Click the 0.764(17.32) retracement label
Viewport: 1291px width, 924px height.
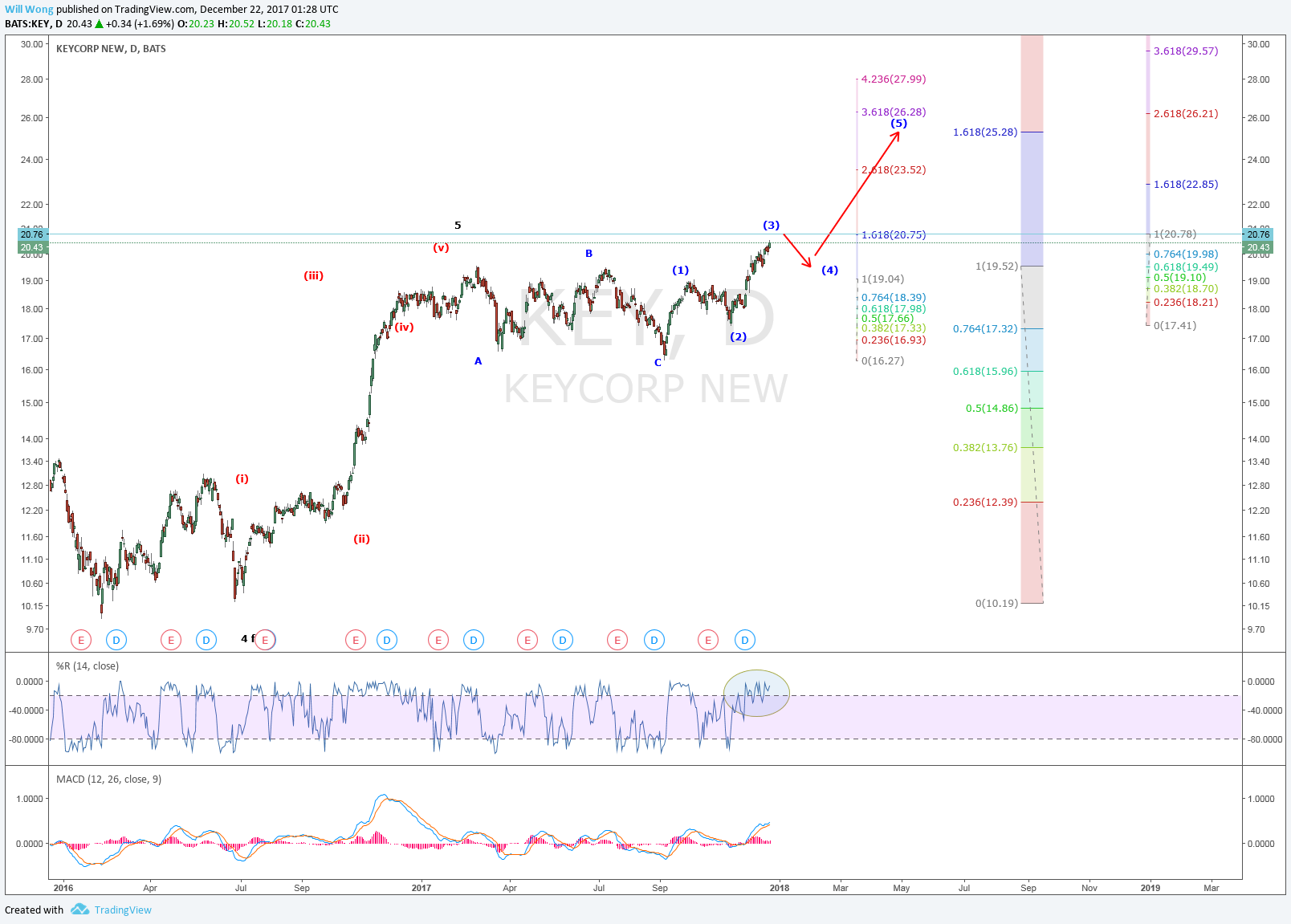point(985,328)
